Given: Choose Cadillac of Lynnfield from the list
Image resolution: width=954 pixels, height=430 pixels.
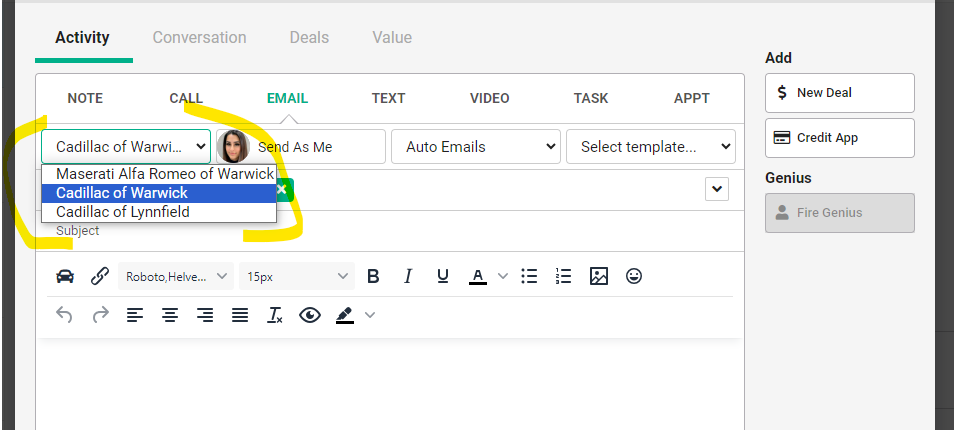Looking at the screenshot, I should click(123, 212).
